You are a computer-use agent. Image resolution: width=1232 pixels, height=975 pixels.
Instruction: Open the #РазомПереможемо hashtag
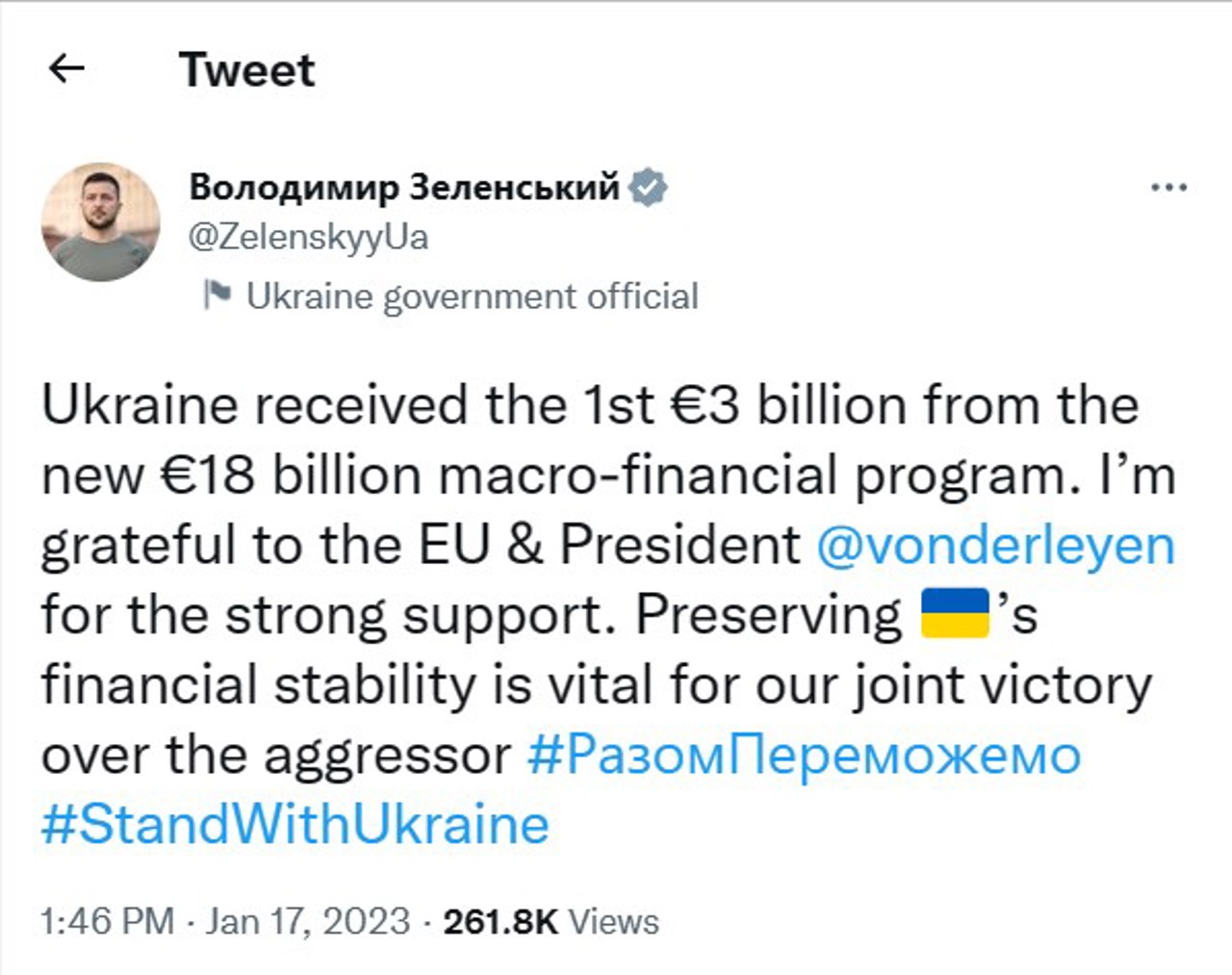coord(804,756)
